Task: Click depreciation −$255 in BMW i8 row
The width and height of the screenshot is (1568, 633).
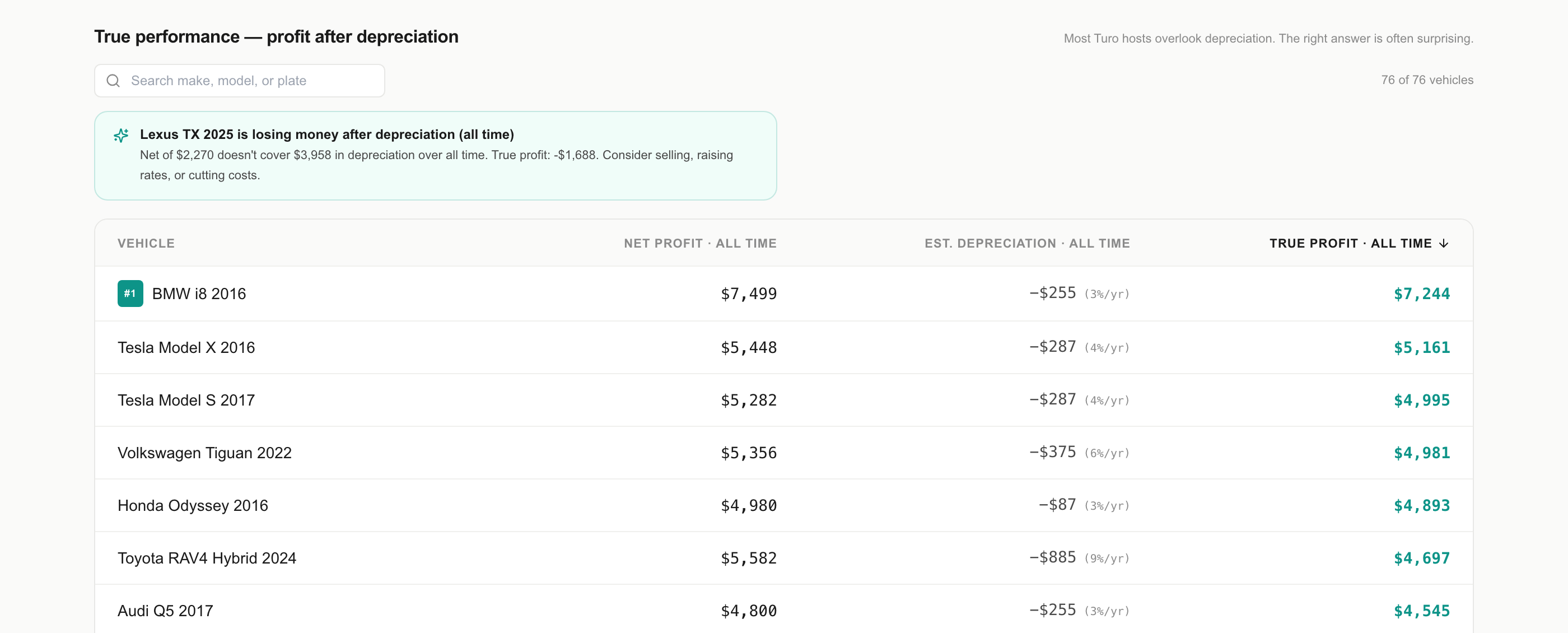Action: 1052,294
